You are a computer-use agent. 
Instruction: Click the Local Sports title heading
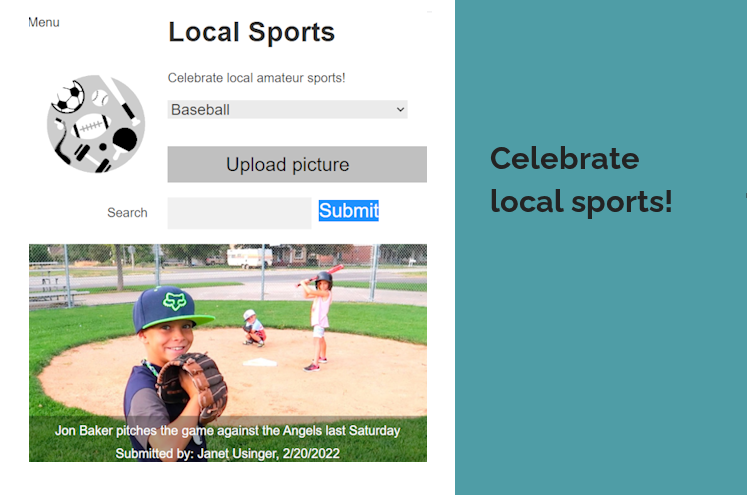(x=252, y=32)
